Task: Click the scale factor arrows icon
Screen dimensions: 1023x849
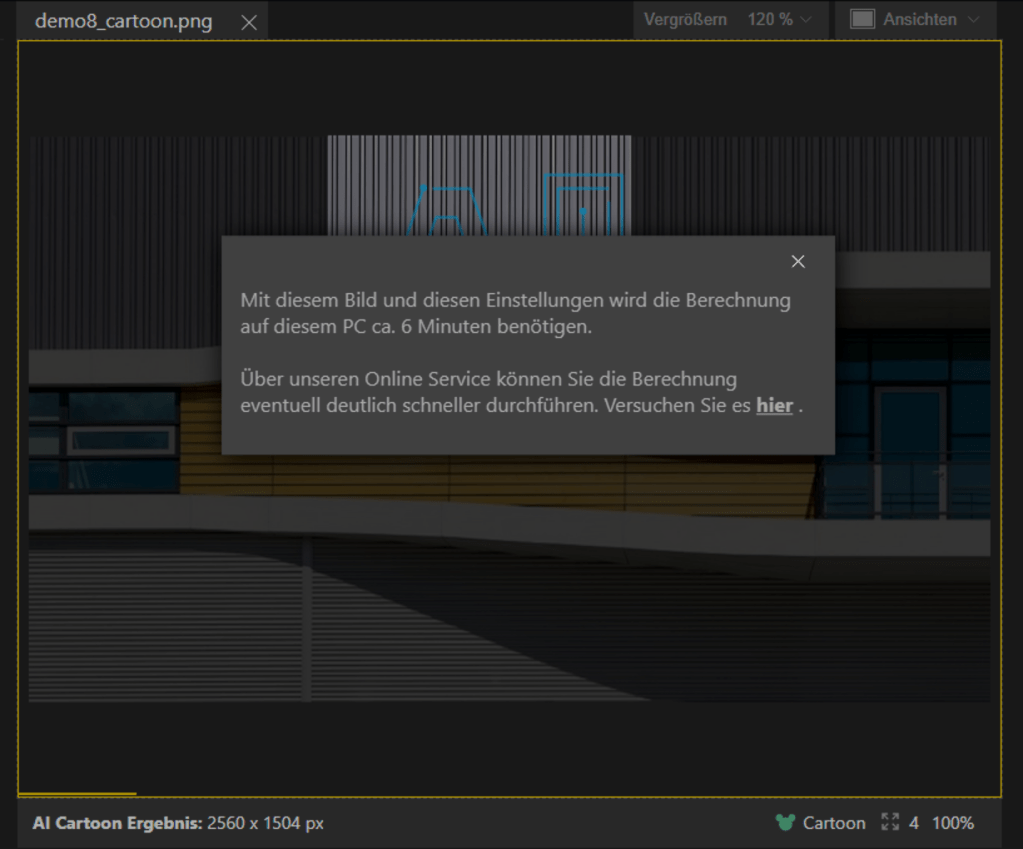Action: 890,823
